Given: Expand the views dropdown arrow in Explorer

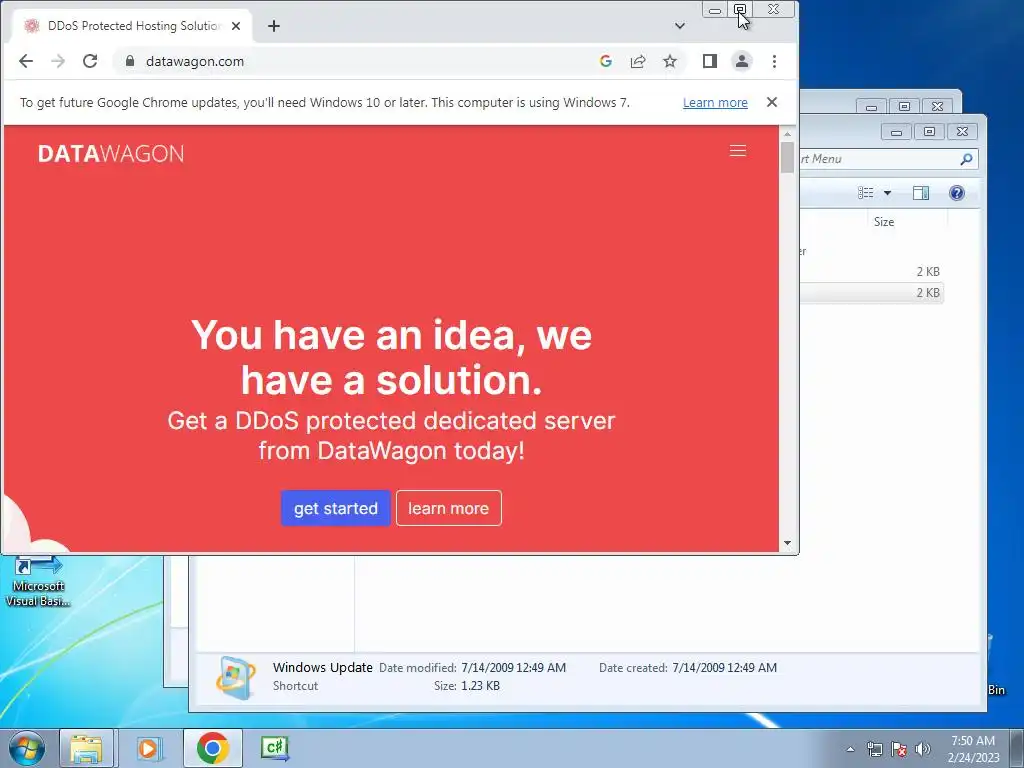Looking at the screenshot, I should point(888,193).
